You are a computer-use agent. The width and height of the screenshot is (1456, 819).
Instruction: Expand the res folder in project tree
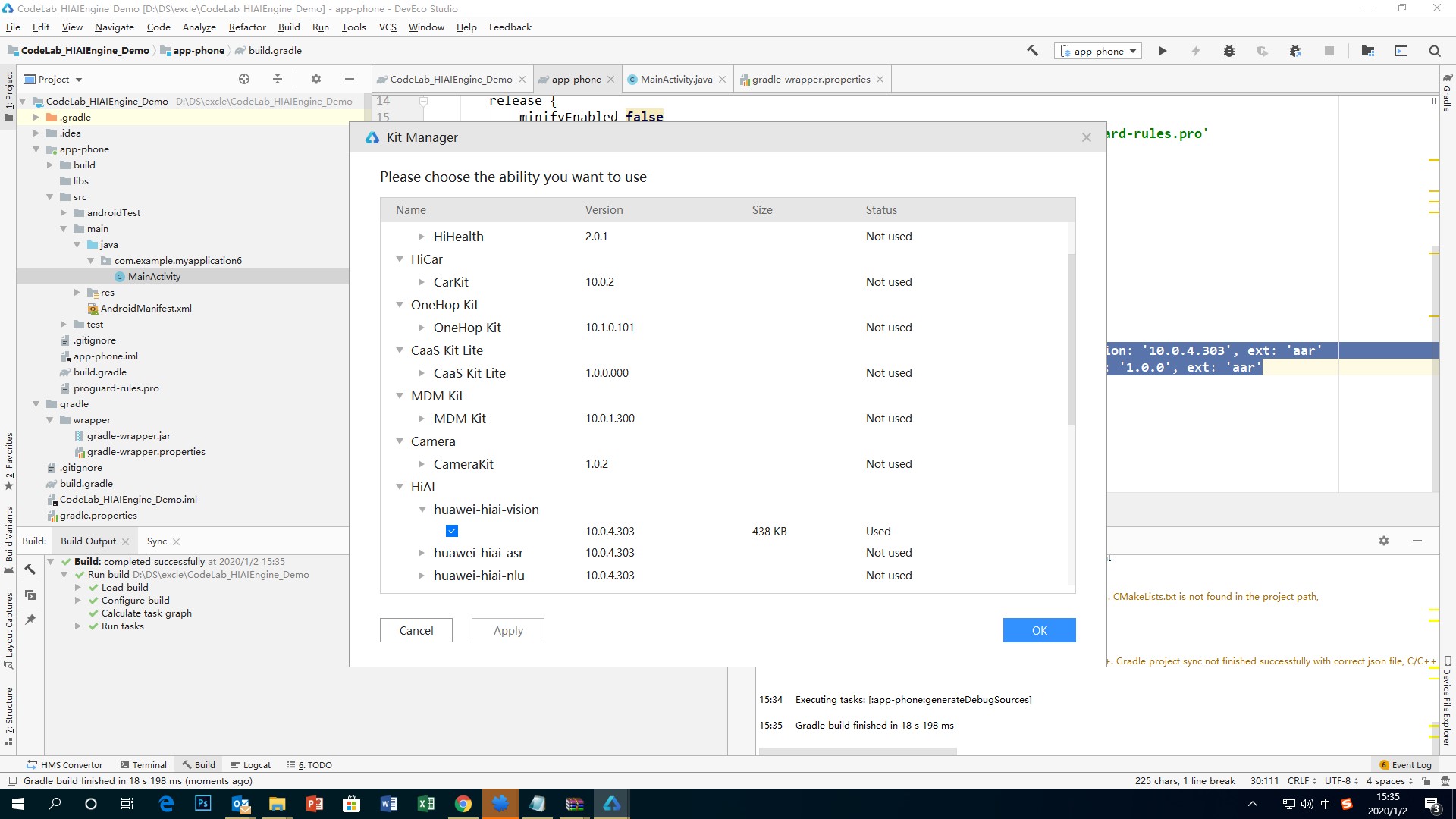pyautogui.click(x=77, y=292)
